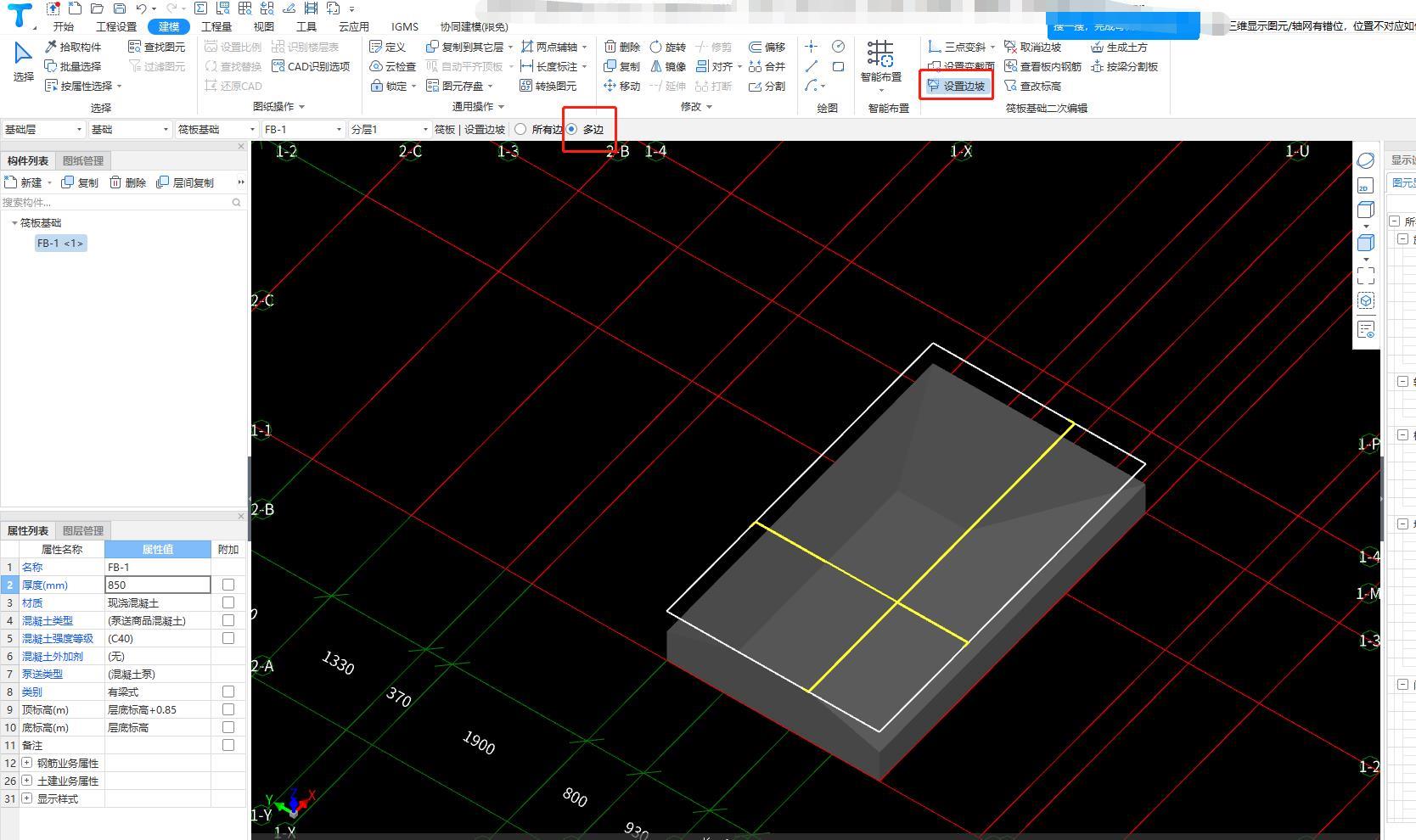
Task: Click 新建 in component list
Action: pos(25,182)
